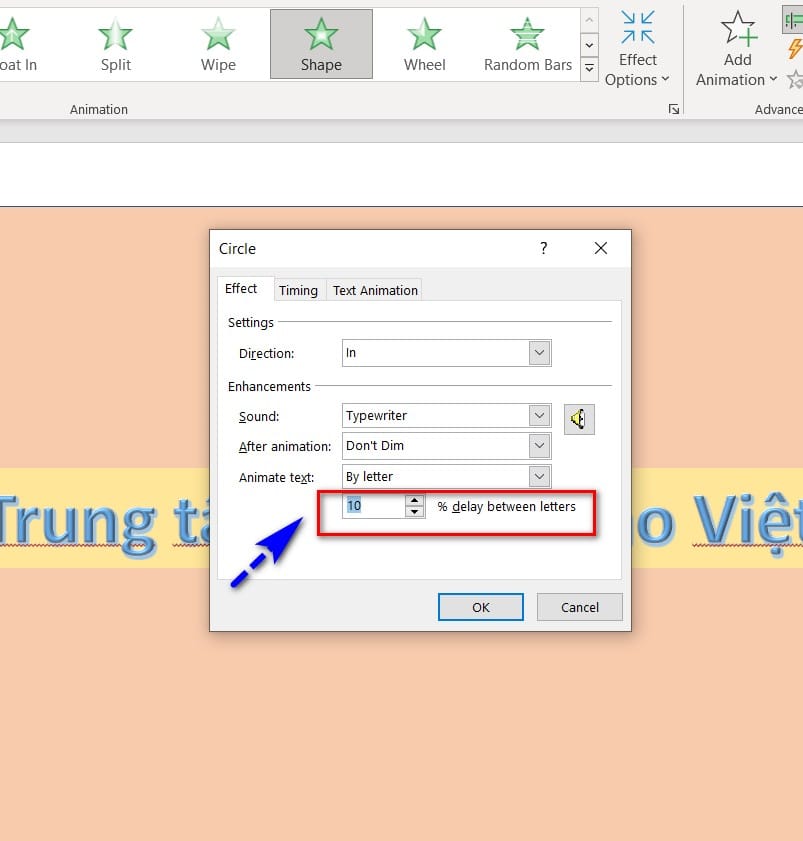Viewport: 803px width, 841px height.
Task: Open the Sound dropdown showing Typewriter
Action: 539,415
